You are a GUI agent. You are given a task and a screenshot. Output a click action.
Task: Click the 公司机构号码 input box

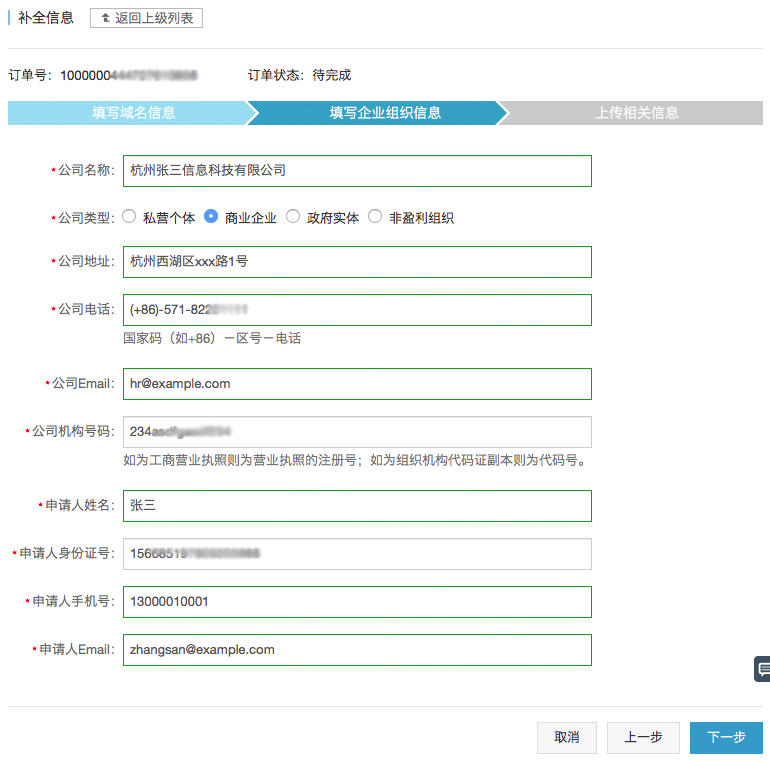pos(357,432)
